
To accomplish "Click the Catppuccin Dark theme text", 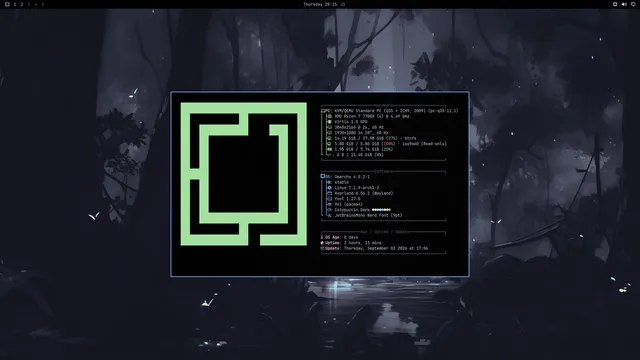I will pos(352,210).
